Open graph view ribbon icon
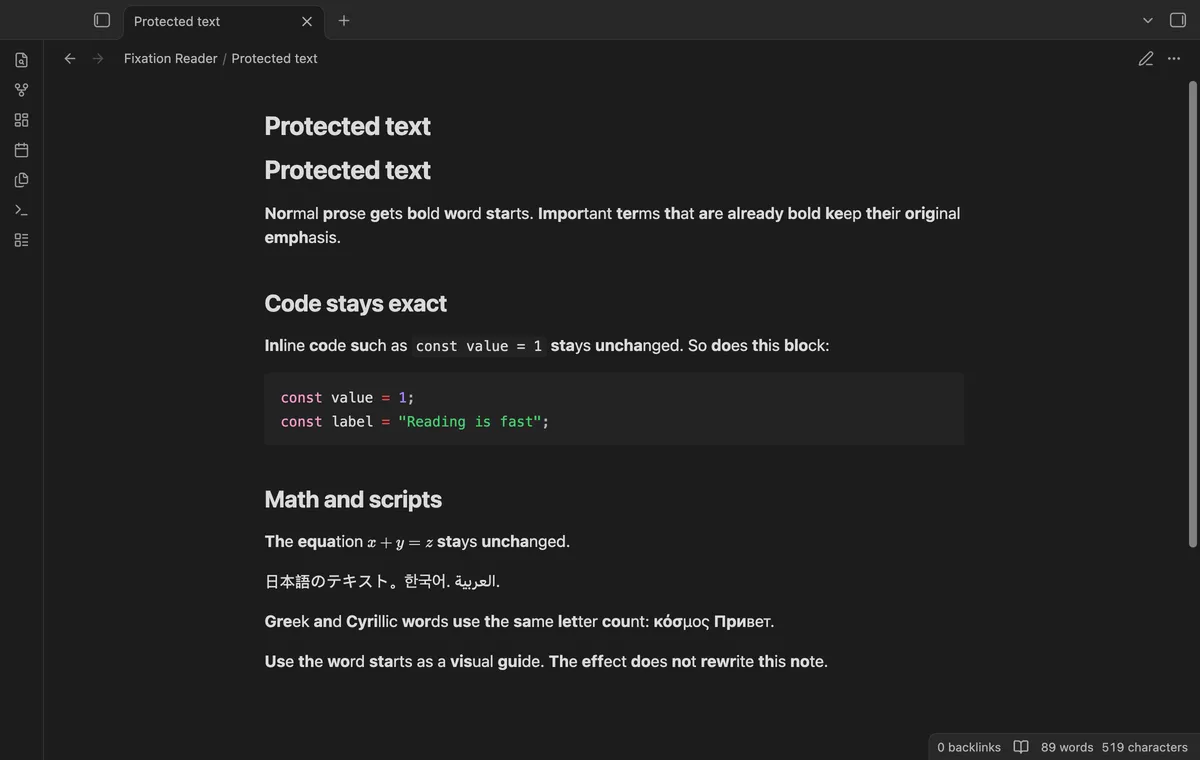 tap(21, 90)
